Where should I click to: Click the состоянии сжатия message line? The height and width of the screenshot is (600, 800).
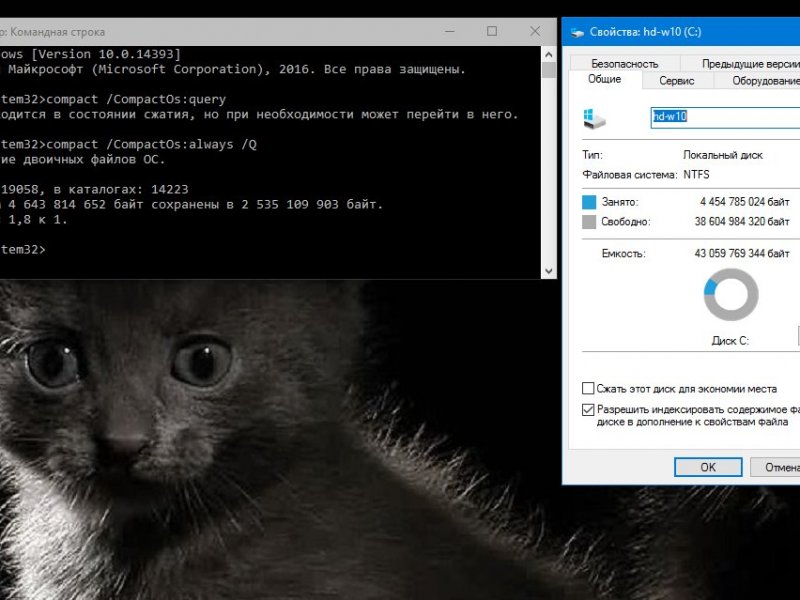pyautogui.click(x=259, y=115)
